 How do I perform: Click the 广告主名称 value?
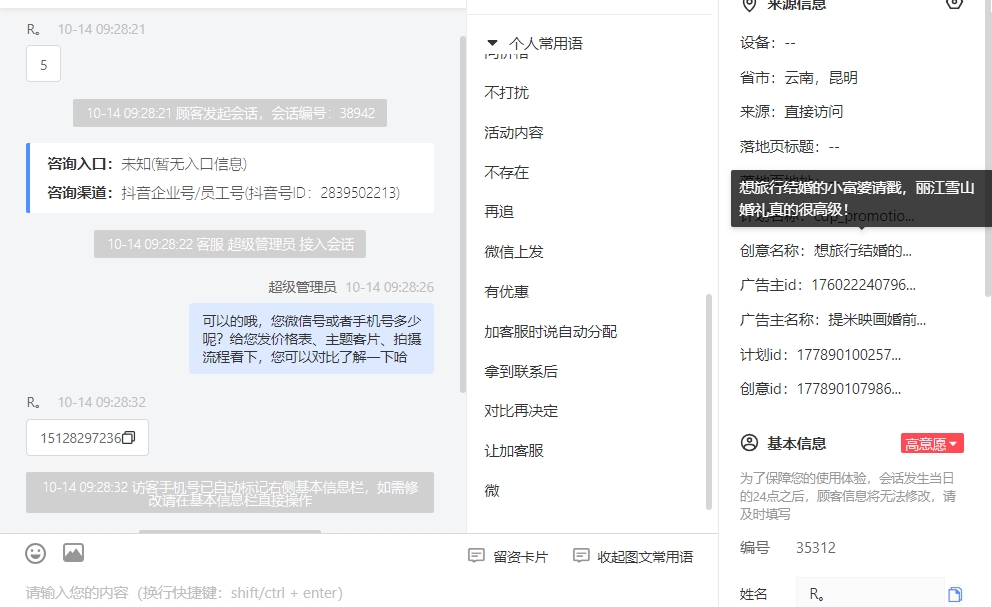tap(877, 320)
